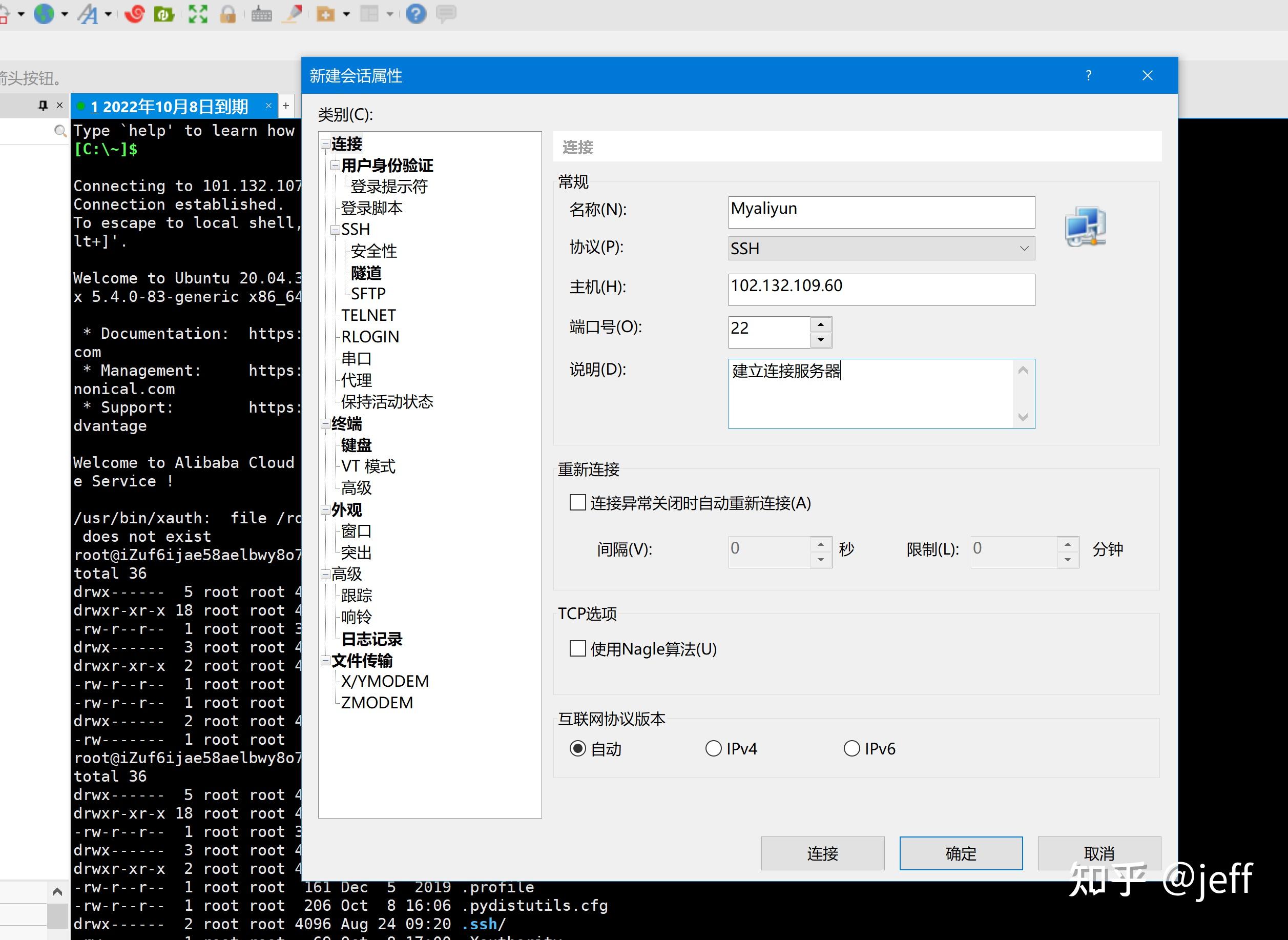Image resolution: width=1288 pixels, height=940 pixels.
Task: Open dropdown arrow next to layout grid icon
Action: pos(390,14)
